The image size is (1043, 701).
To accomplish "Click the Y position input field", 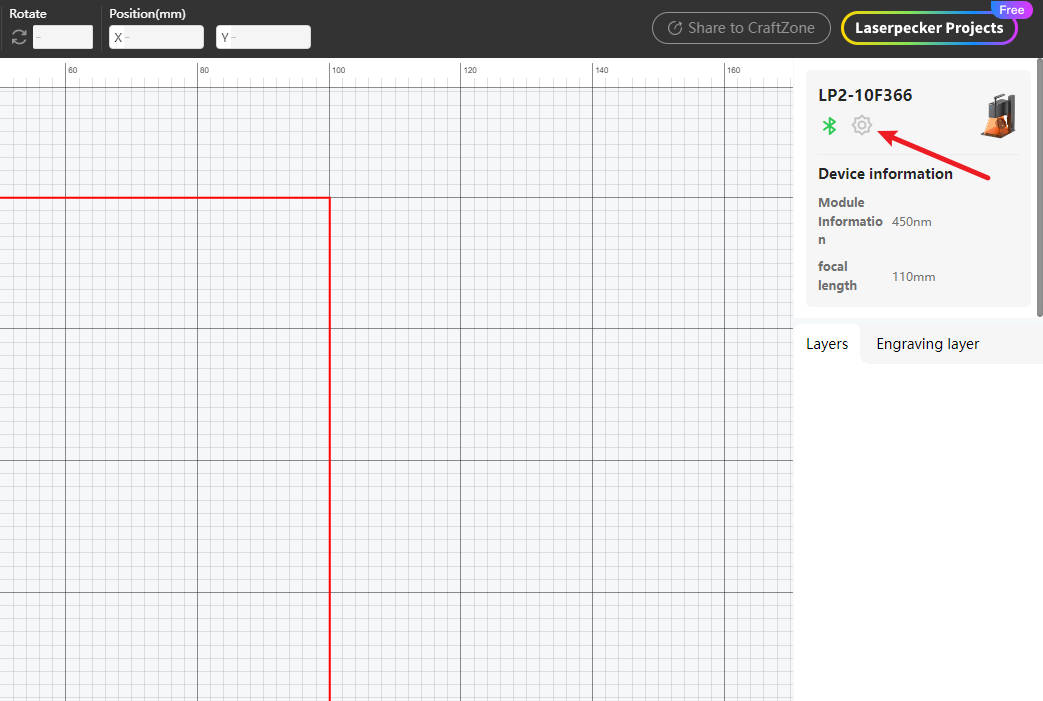I will [x=263, y=38].
